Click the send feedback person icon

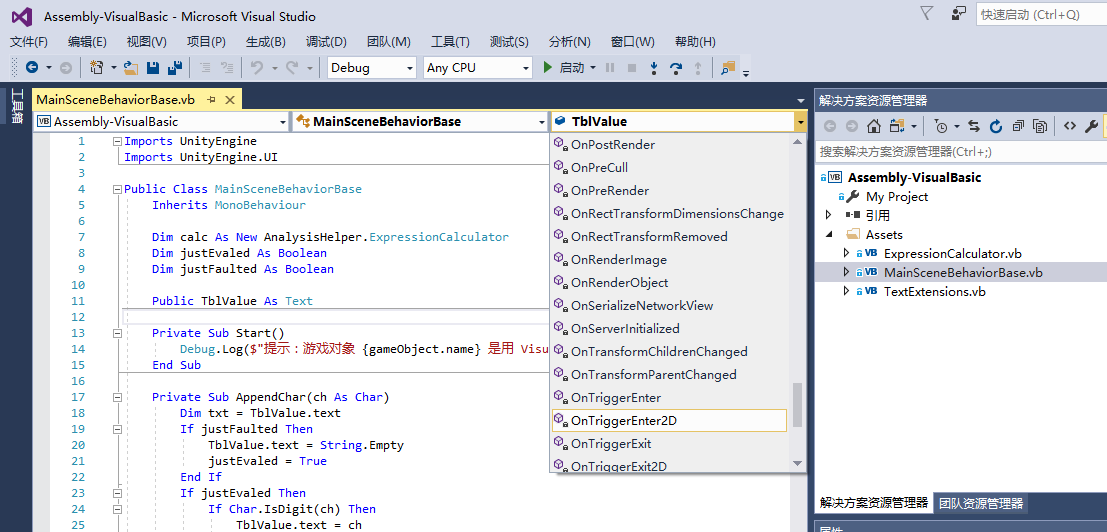point(958,14)
